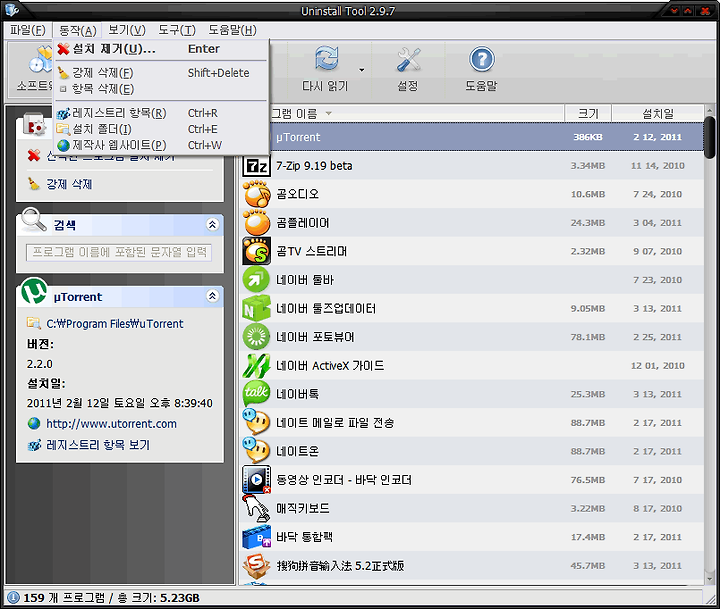
Task: Select the 곰오디오 program icon
Action: click(x=256, y=194)
